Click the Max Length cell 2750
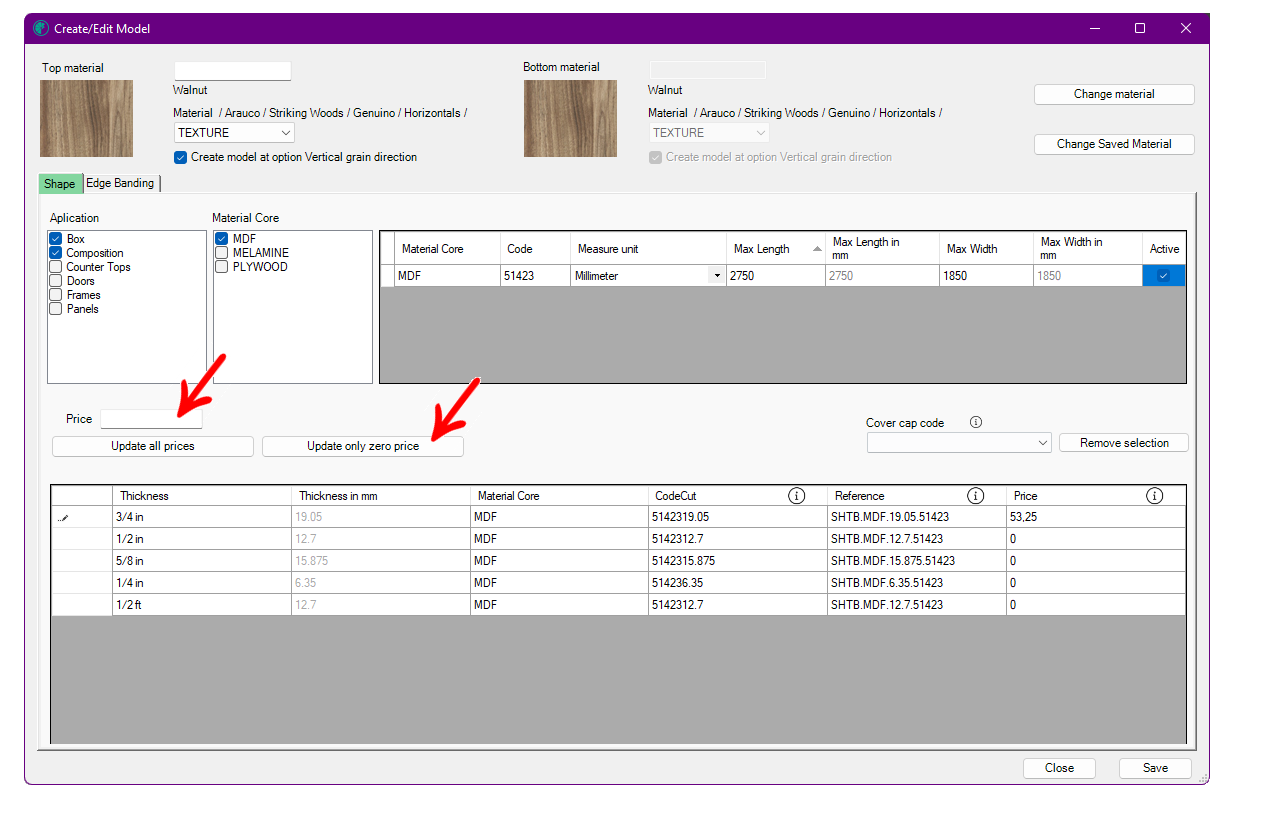 [x=776, y=276]
